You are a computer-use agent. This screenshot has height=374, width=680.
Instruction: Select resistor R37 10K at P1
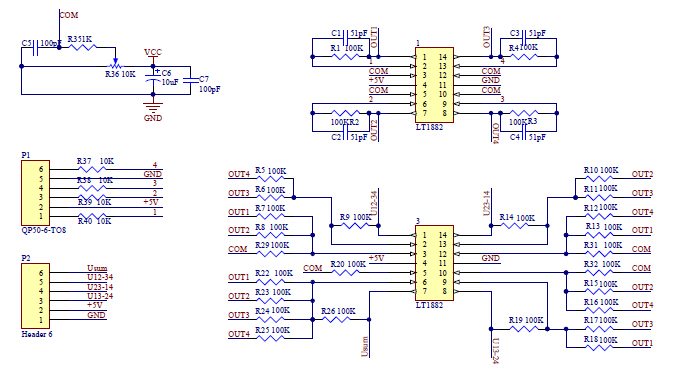click(92, 169)
